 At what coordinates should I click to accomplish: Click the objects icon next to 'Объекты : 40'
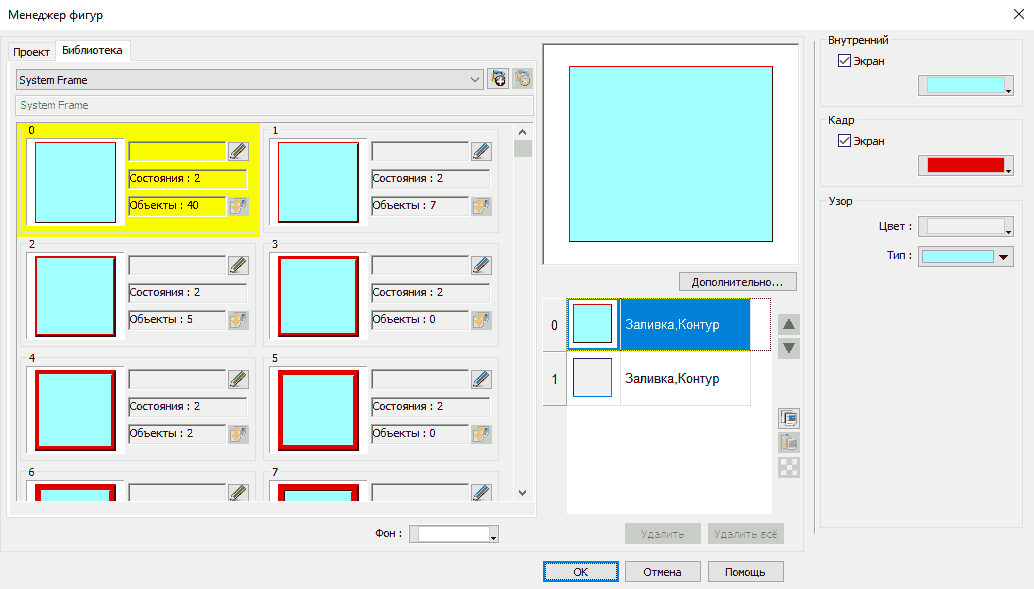pyautogui.click(x=238, y=206)
